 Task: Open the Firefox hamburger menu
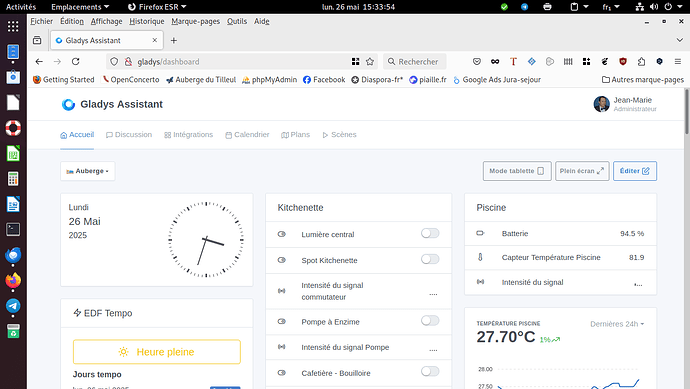(x=678, y=62)
